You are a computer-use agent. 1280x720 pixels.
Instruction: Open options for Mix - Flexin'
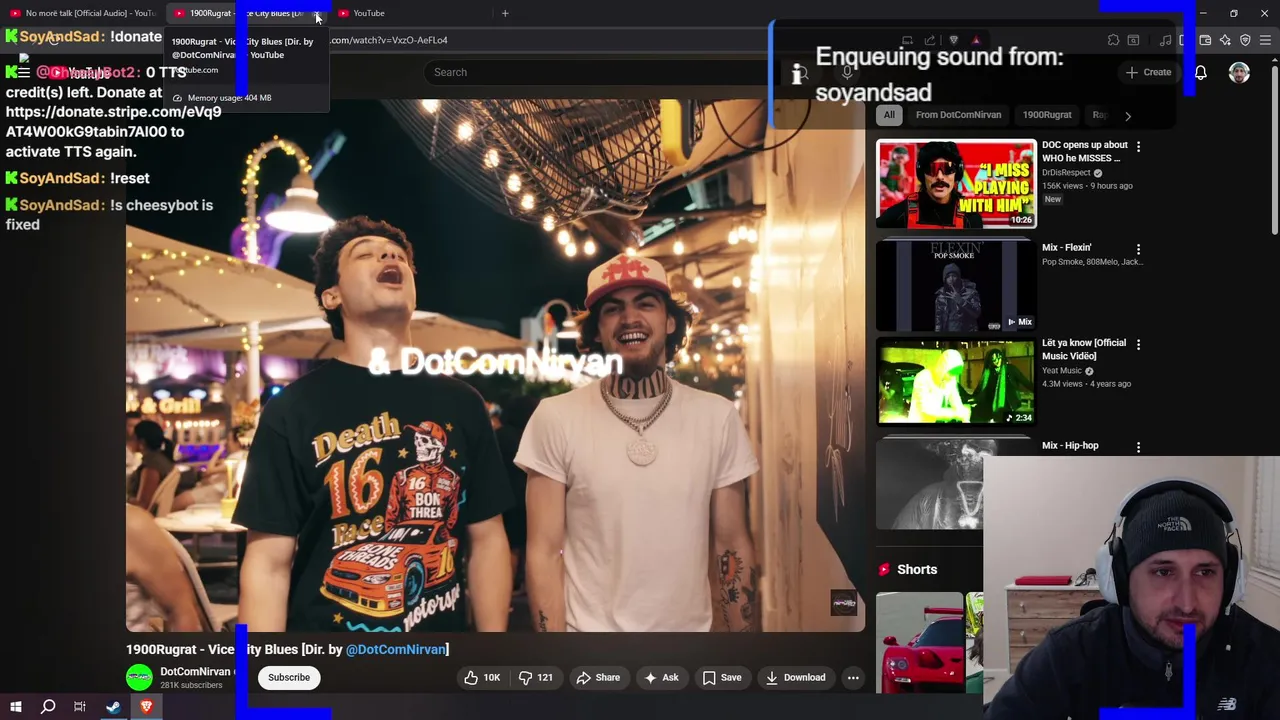click(1138, 249)
